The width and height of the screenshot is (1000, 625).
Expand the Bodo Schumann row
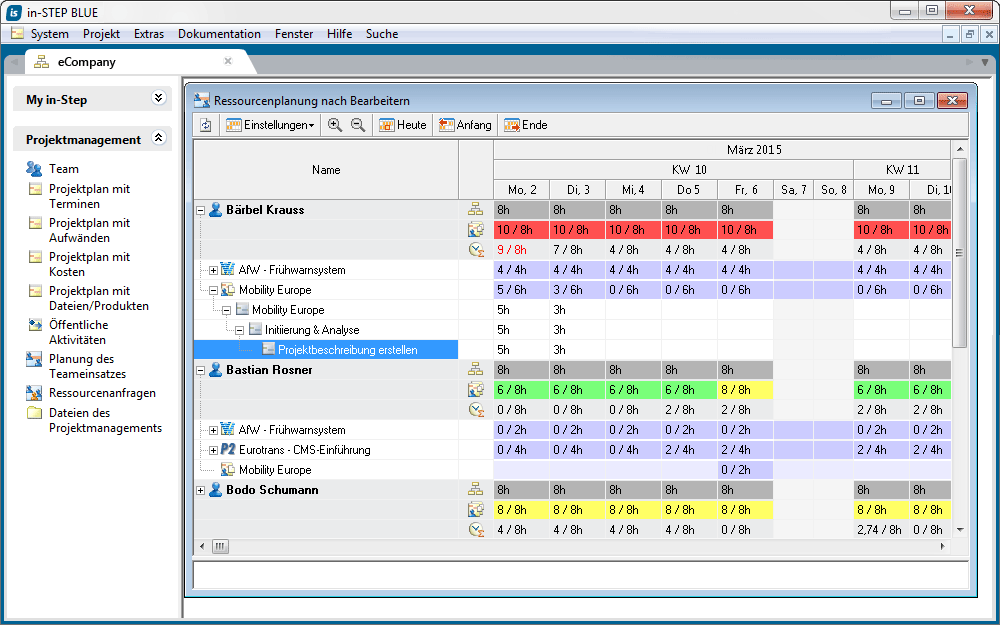(x=200, y=490)
